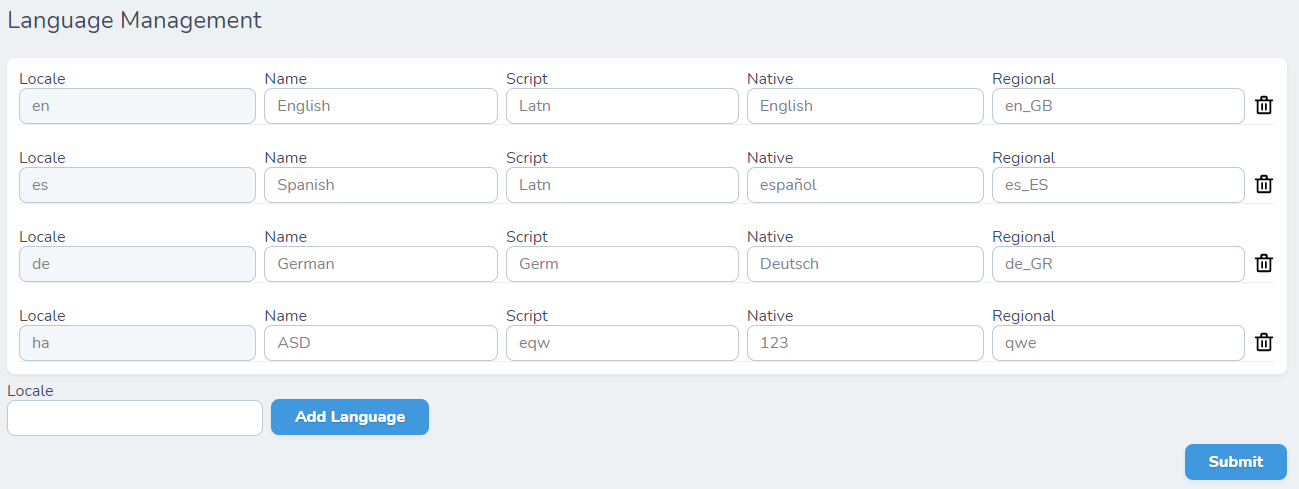
Task: Focus the empty new Locale input
Action: [134, 418]
